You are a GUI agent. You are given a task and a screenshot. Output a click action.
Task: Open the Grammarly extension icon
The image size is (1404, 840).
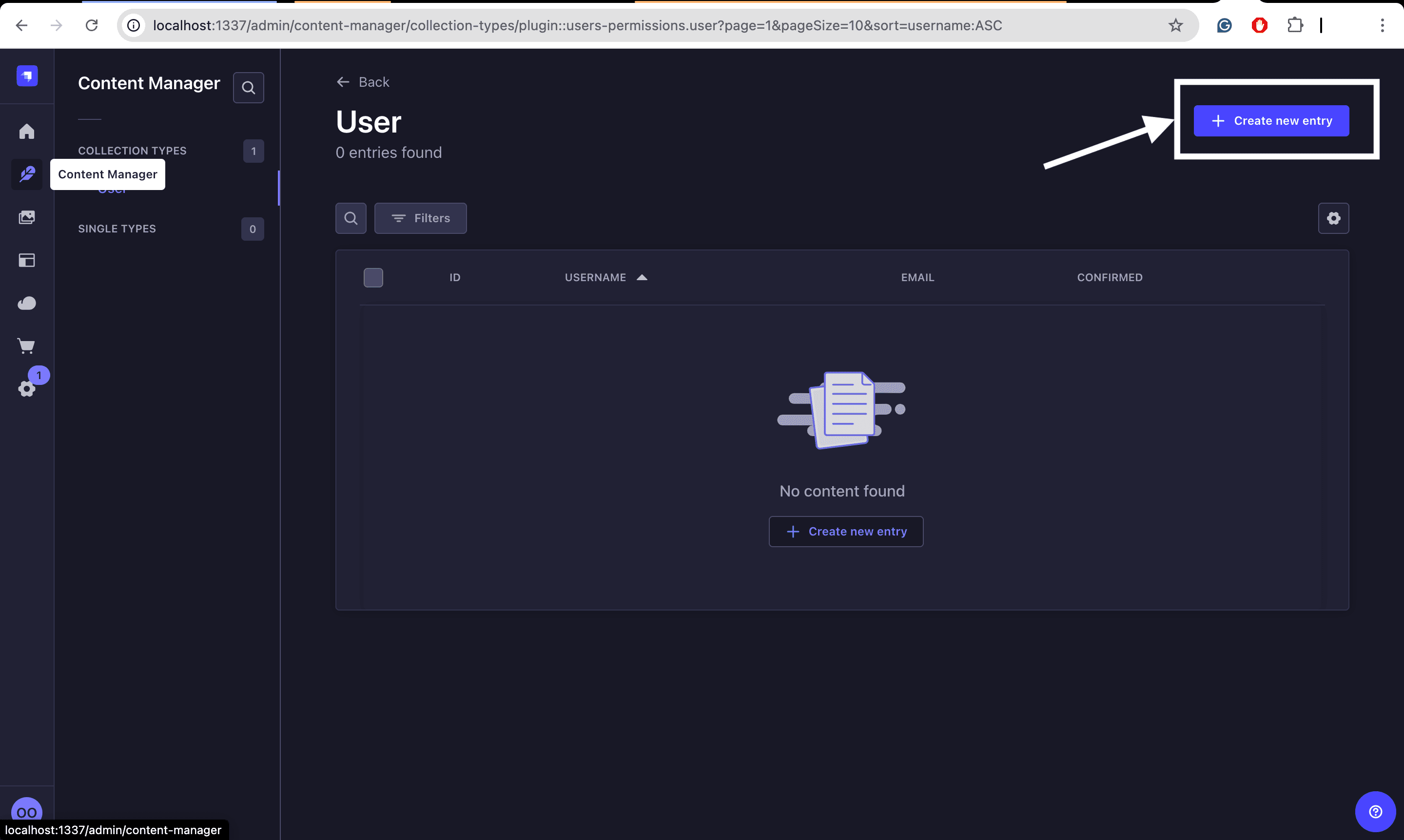[1225, 25]
